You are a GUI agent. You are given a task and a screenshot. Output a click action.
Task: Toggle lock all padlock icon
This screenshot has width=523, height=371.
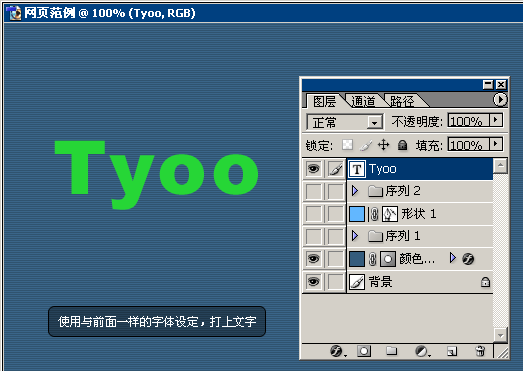[402, 145]
